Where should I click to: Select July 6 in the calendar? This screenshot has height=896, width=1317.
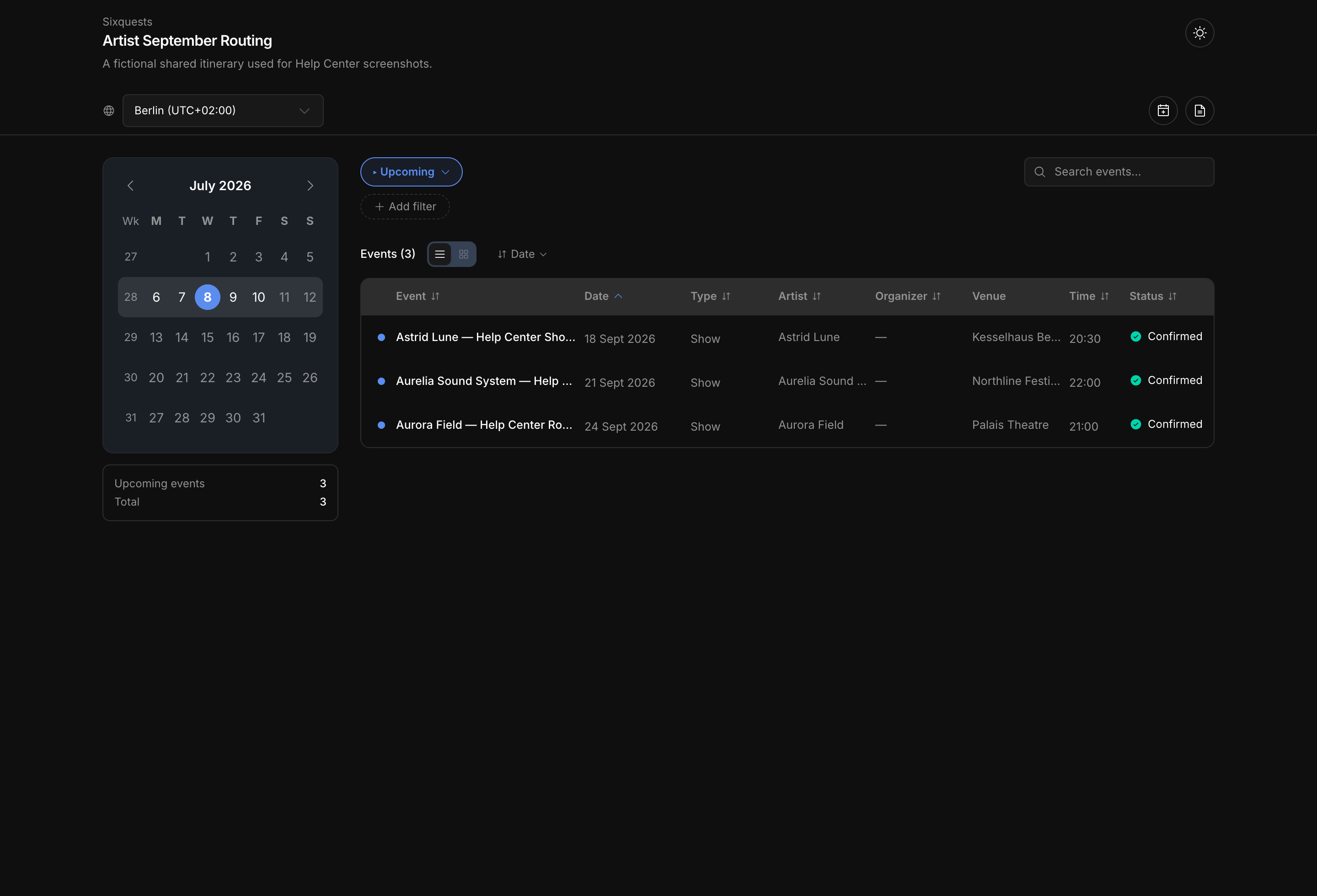click(156, 297)
